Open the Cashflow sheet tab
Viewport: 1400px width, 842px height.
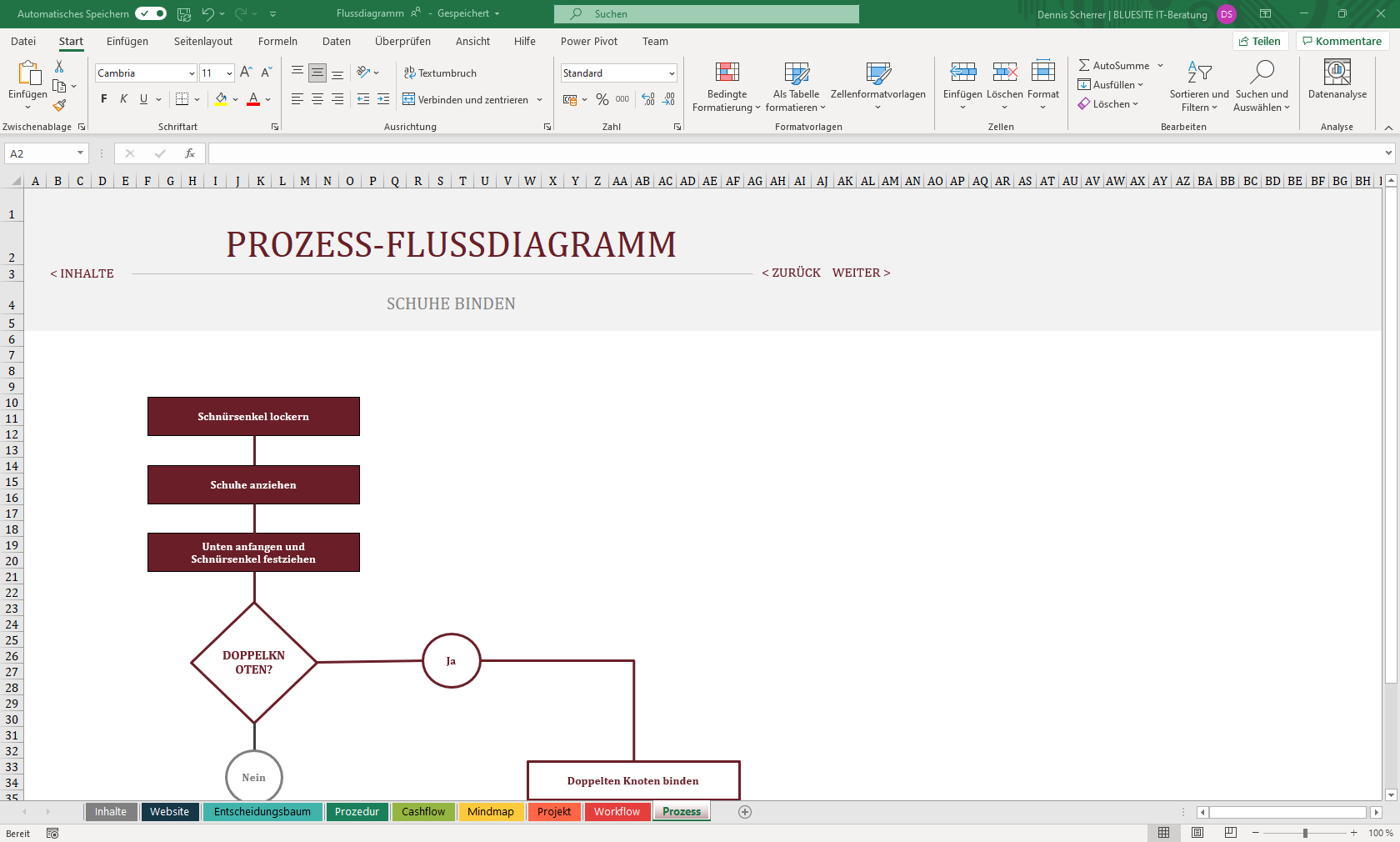[x=423, y=811]
